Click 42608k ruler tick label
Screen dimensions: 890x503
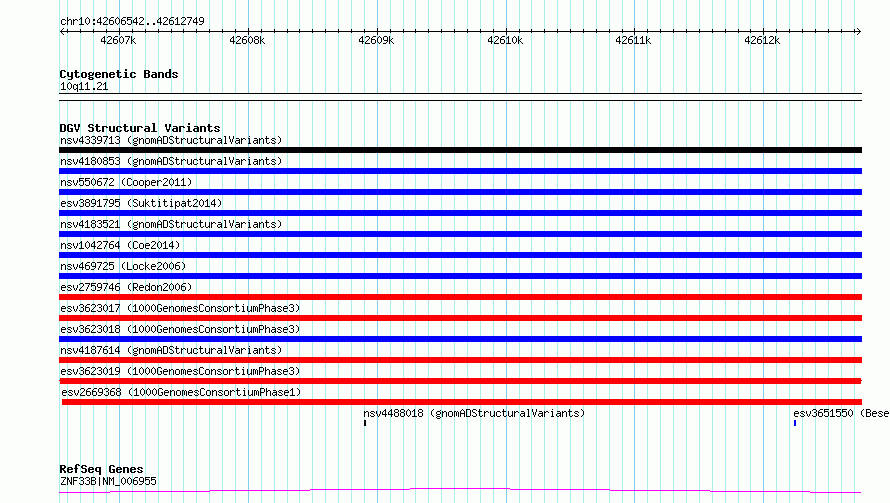247,40
